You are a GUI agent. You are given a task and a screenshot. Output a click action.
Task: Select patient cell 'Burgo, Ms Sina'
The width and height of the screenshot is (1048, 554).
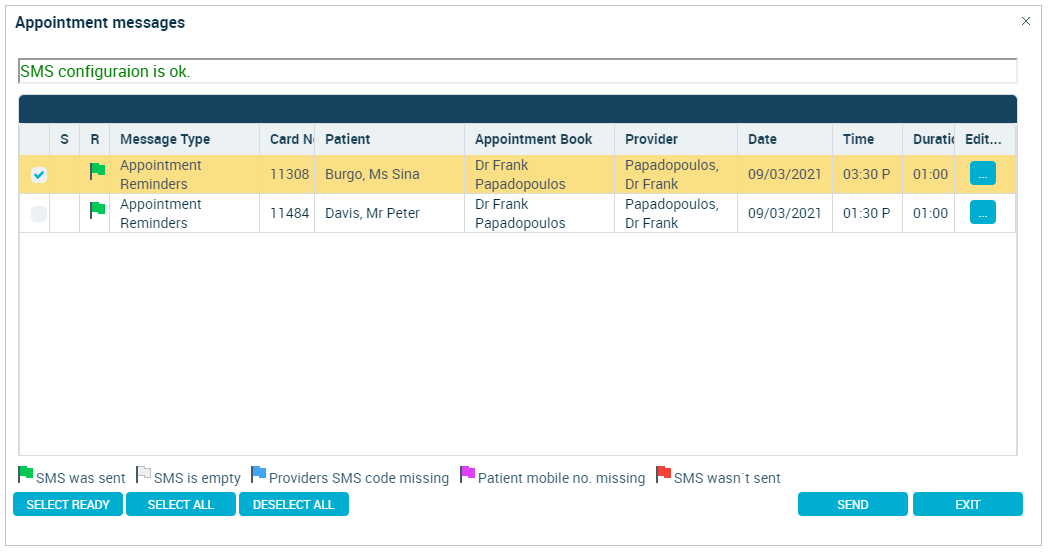(x=390, y=174)
